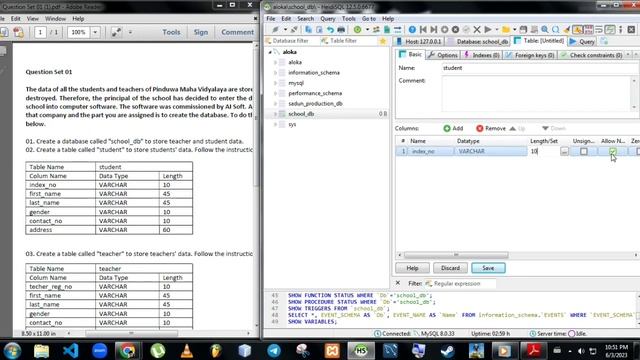Click the disconnect icon in HeidiSQL toolbar
Screen dimensions: 640x360
tap(294, 29)
